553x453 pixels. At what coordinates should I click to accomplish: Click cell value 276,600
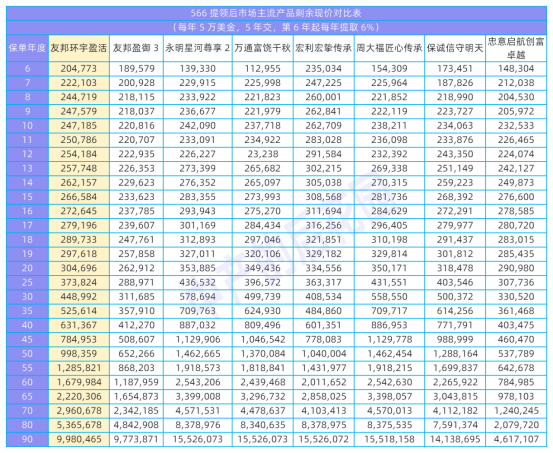(516, 197)
